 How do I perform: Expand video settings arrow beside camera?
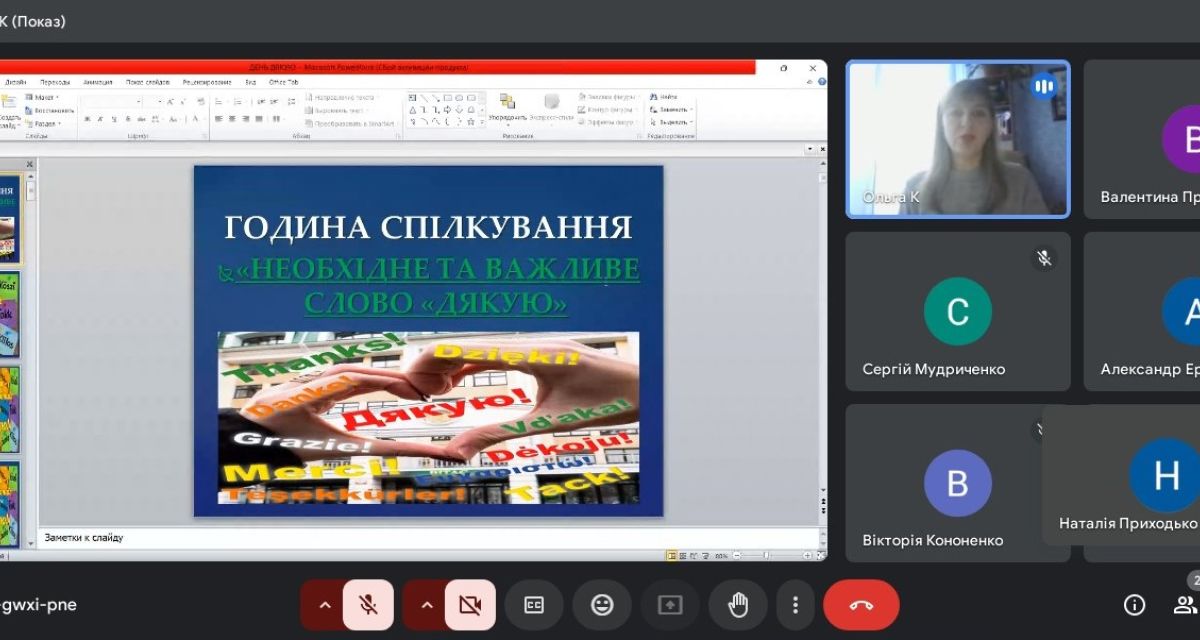click(x=427, y=605)
